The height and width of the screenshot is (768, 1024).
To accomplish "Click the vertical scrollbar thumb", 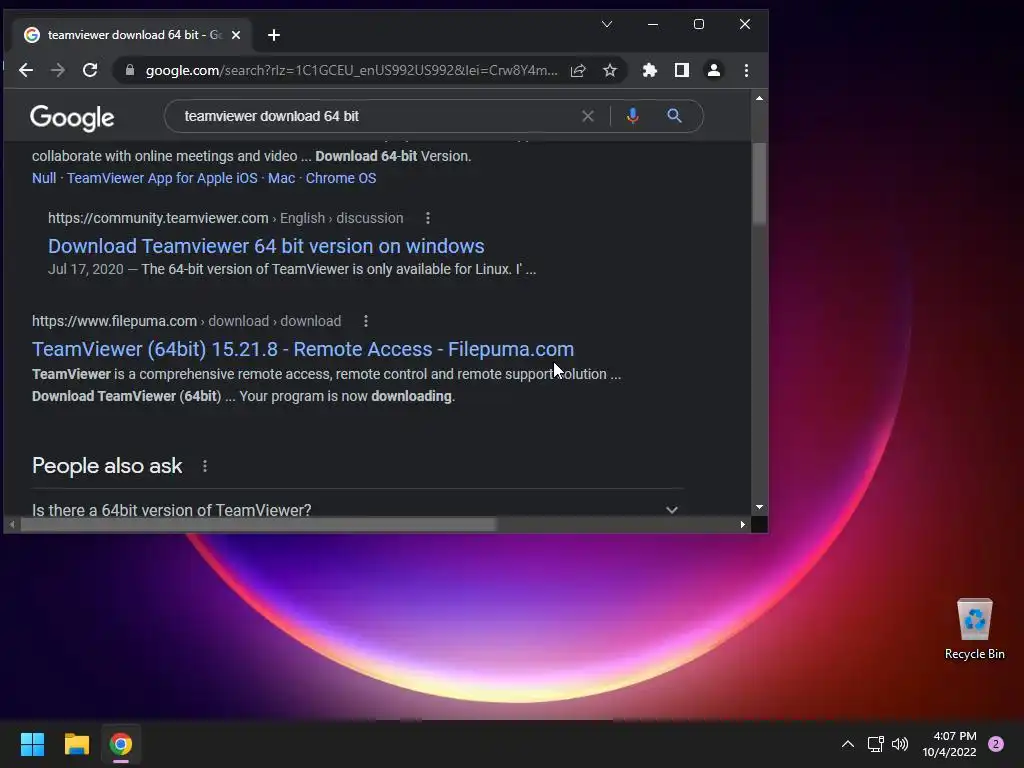I will point(759,184).
